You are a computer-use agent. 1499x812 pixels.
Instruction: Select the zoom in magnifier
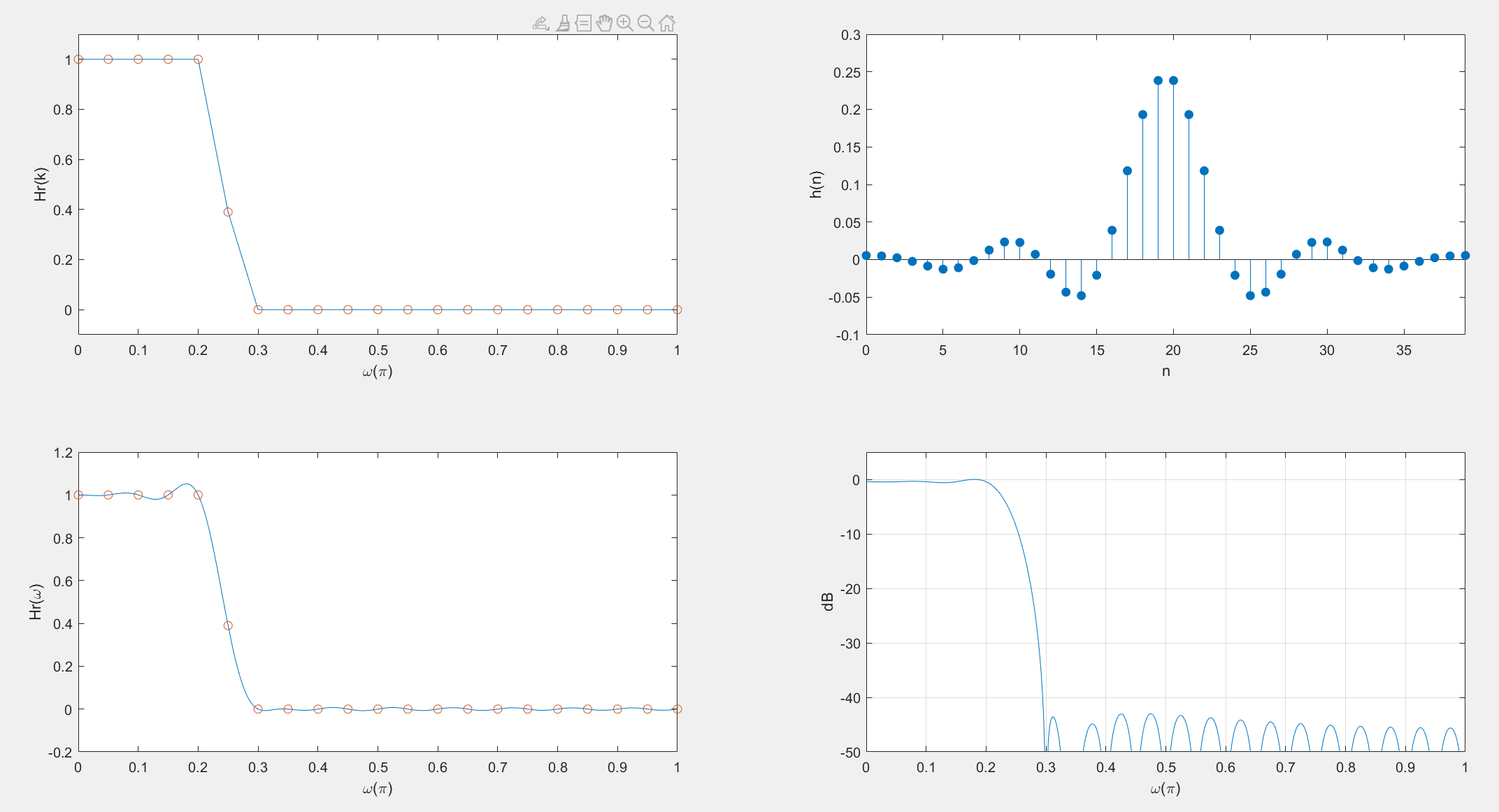(625, 23)
